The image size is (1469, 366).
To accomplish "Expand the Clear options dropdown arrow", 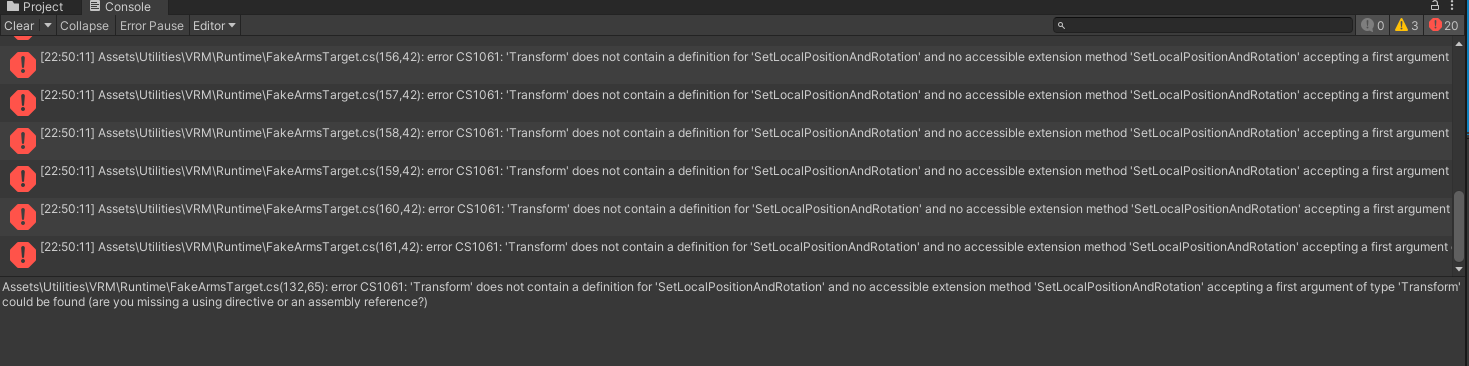I will click(x=47, y=25).
